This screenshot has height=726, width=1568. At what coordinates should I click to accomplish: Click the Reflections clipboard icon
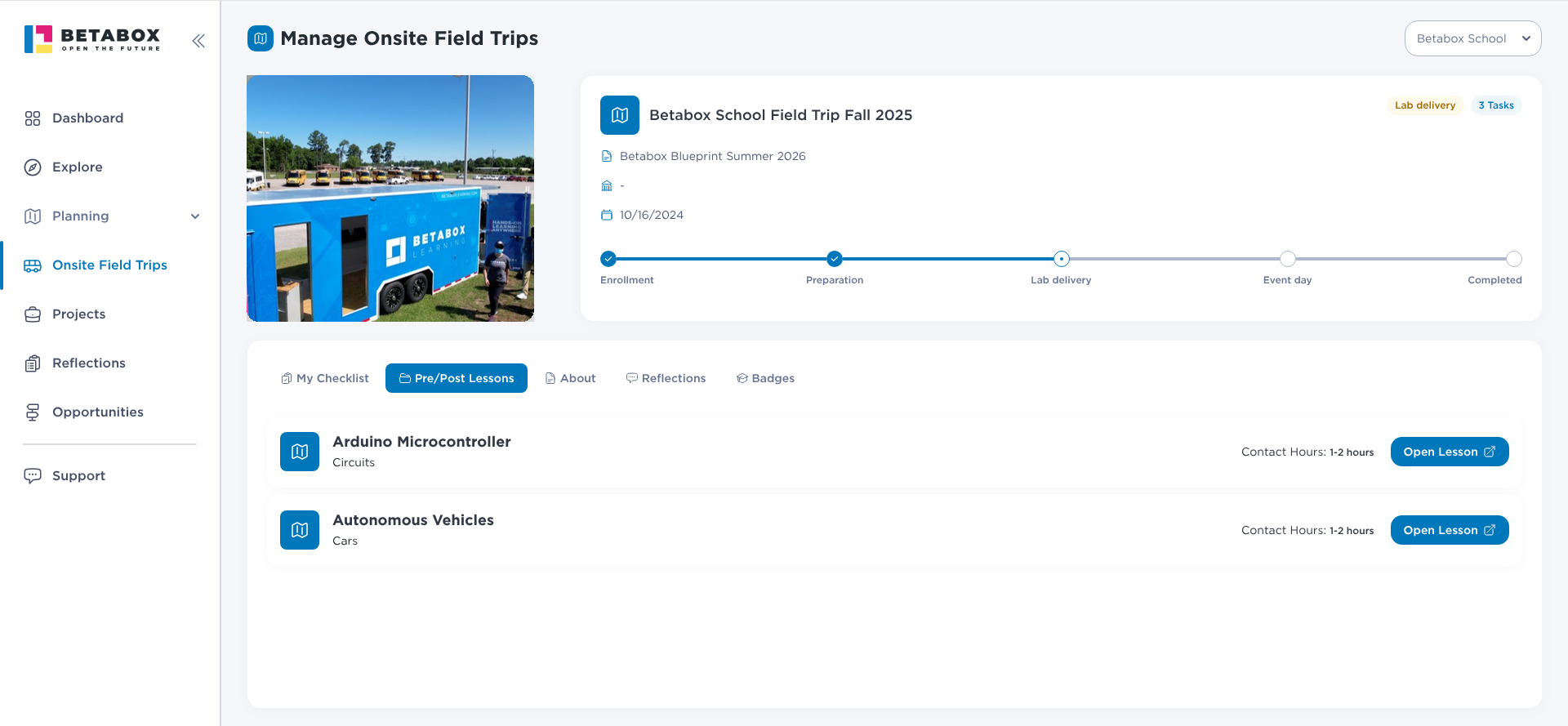tap(33, 363)
